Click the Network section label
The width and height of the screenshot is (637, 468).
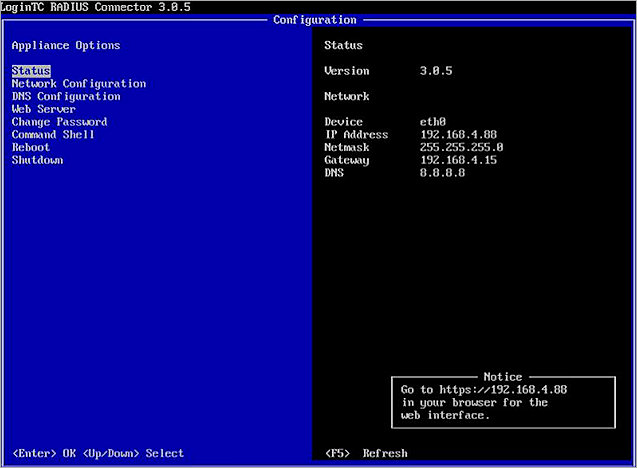tap(347, 96)
